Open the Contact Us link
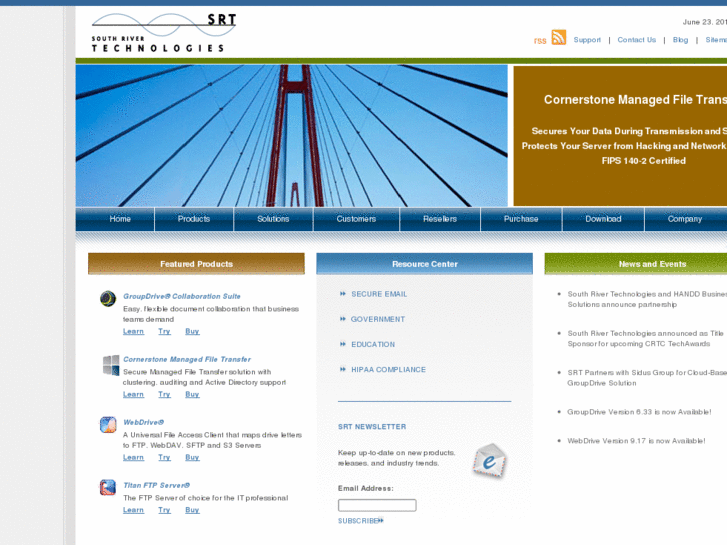Viewport: 727px width, 545px height. 637,40
